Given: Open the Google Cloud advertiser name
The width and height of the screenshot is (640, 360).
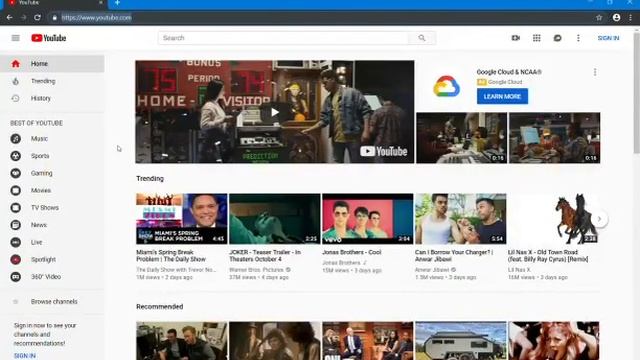Looking at the screenshot, I should 505,82.
